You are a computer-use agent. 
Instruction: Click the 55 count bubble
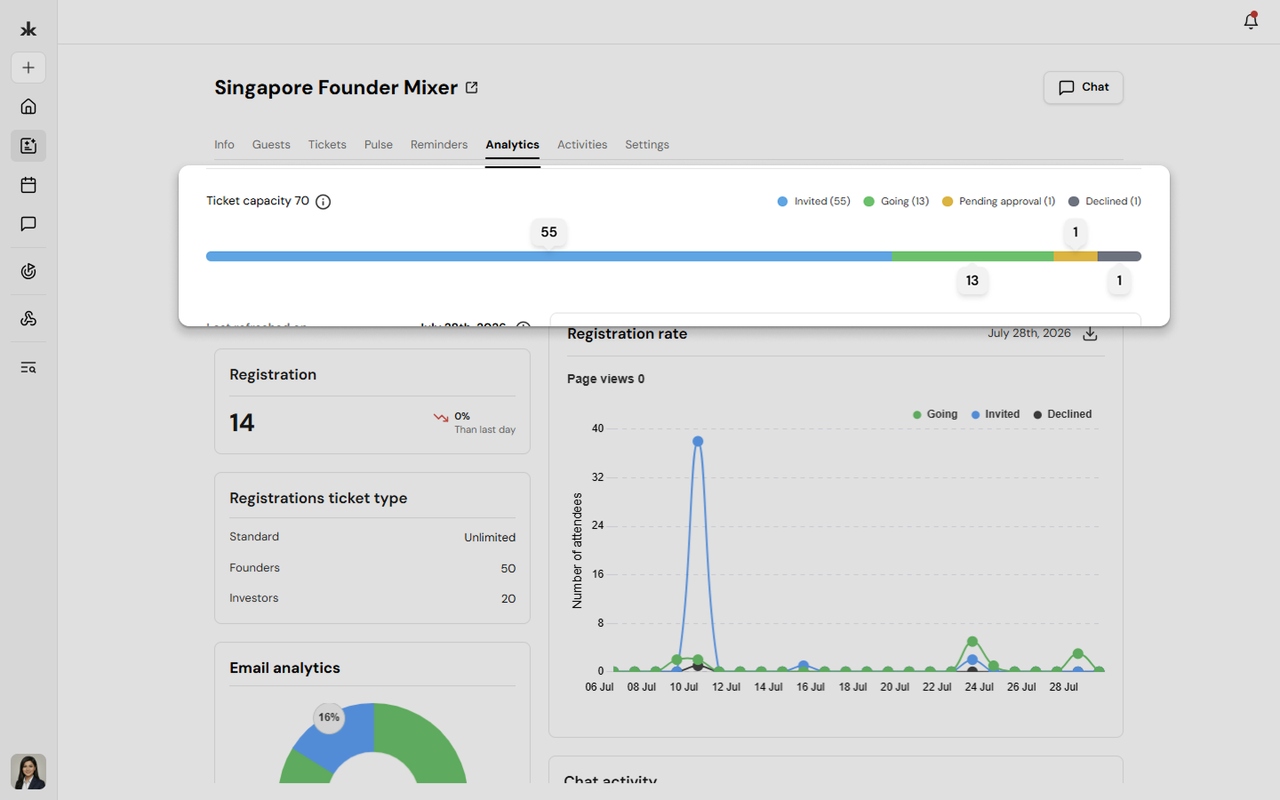(549, 232)
